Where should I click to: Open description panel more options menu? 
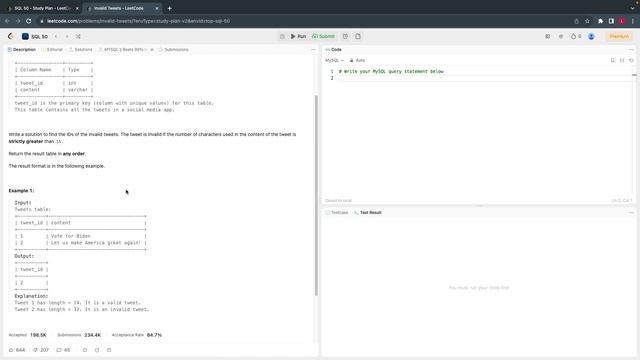313,50
